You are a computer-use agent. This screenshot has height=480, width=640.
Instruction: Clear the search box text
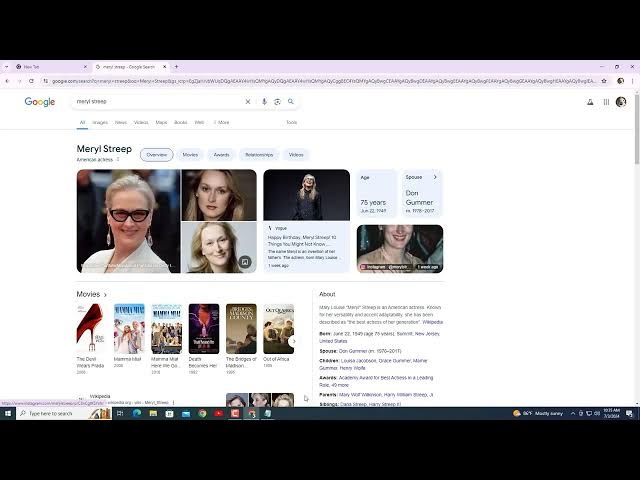(x=248, y=101)
